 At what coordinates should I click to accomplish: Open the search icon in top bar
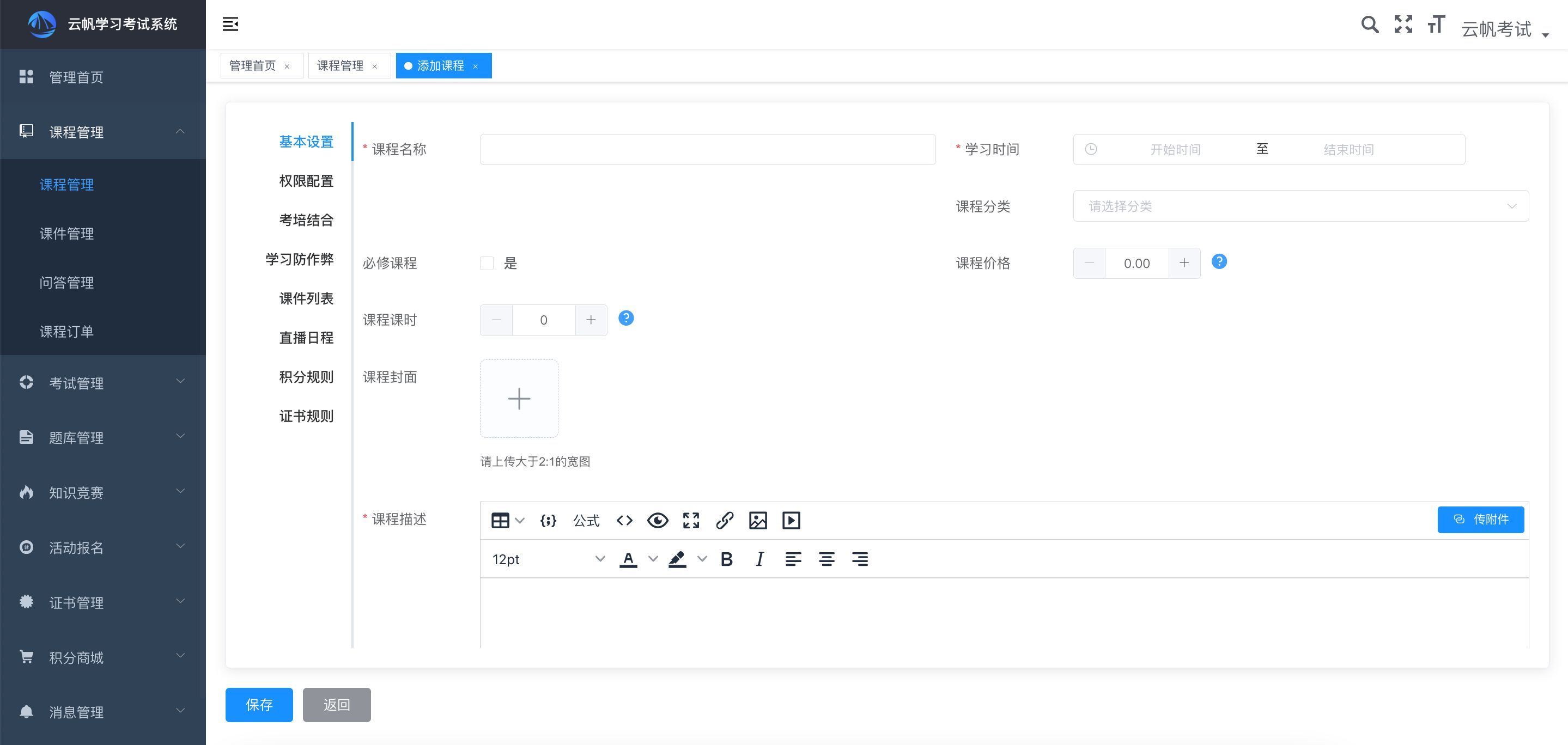click(x=1370, y=25)
